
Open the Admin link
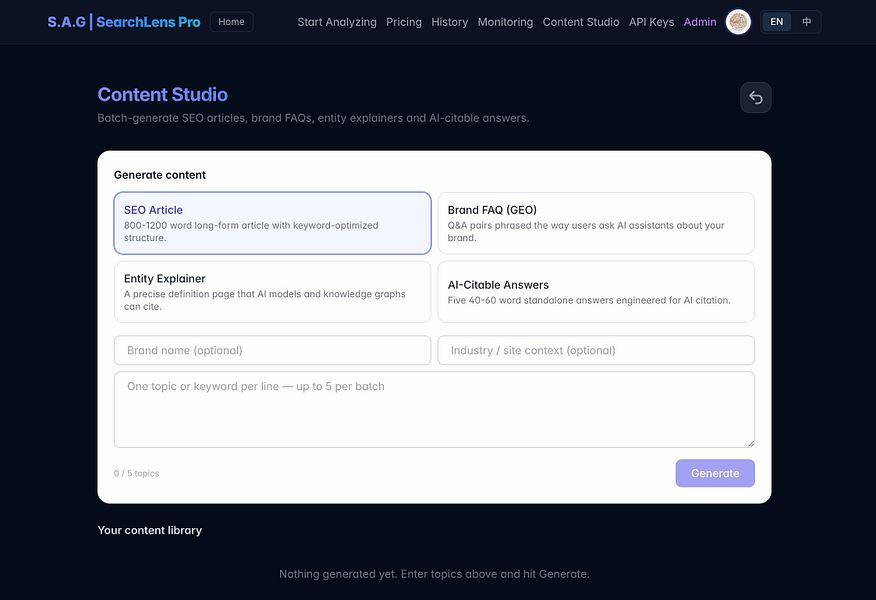coord(700,22)
